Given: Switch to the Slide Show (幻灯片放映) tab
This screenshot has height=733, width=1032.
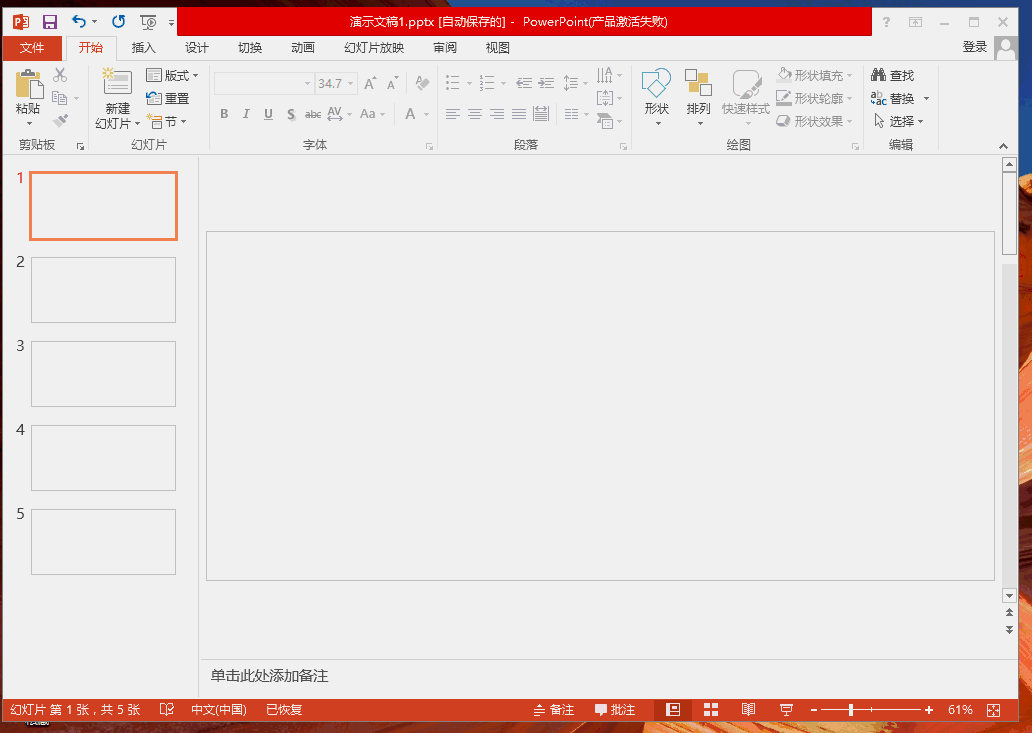Looking at the screenshot, I should pyautogui.click(x=374, y=48).
